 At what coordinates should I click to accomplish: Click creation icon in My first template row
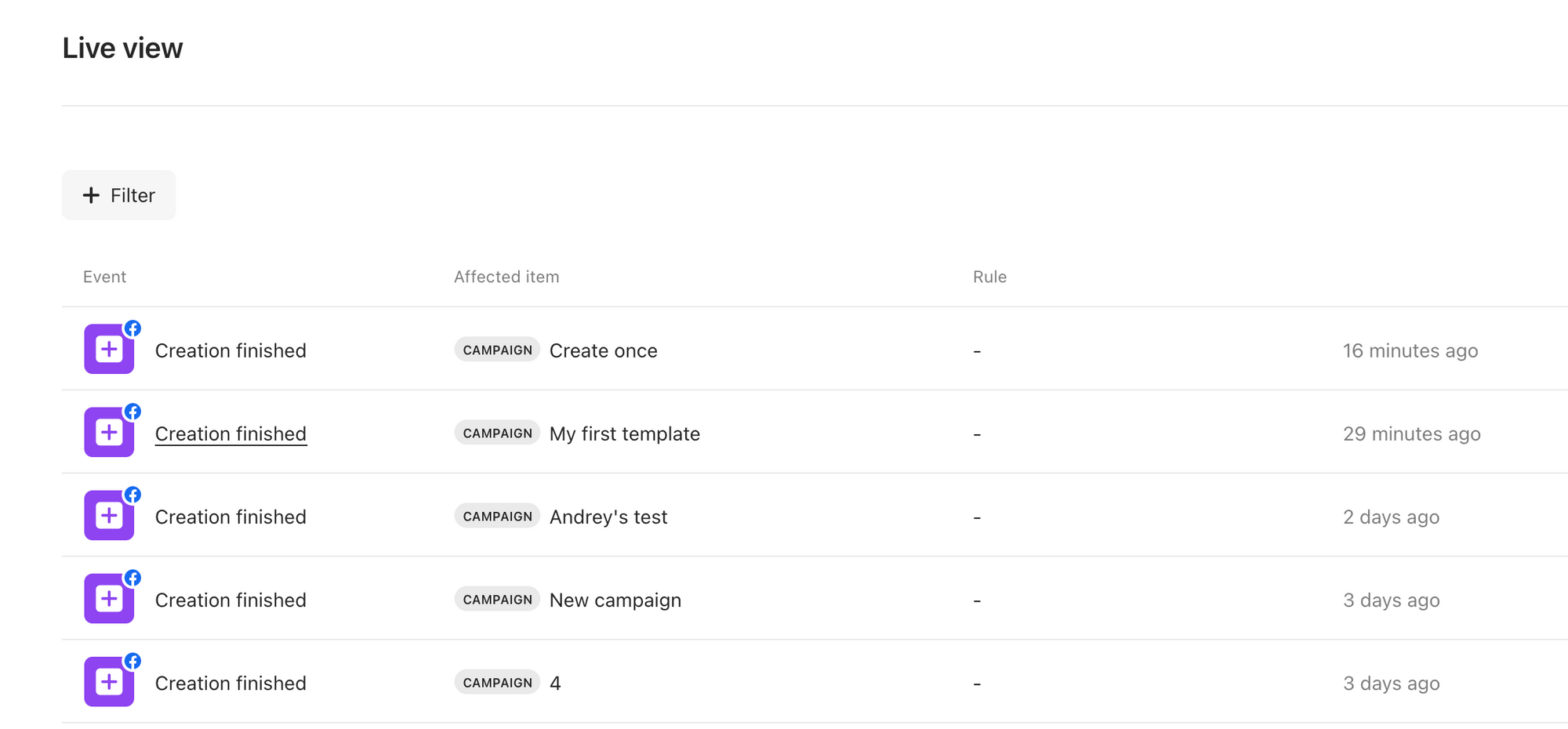109,432
